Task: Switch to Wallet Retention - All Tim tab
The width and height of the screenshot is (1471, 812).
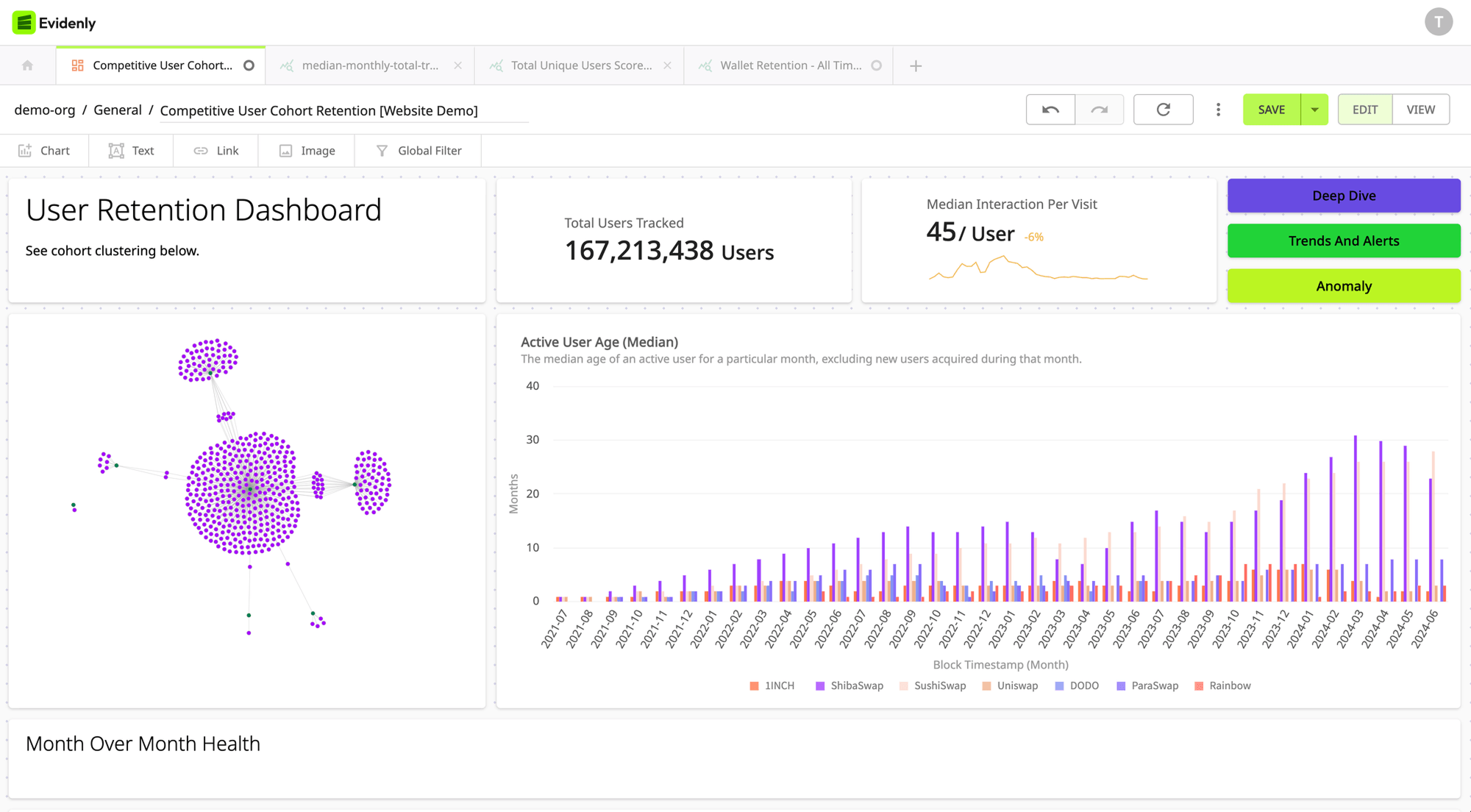Action: point(790,65)
